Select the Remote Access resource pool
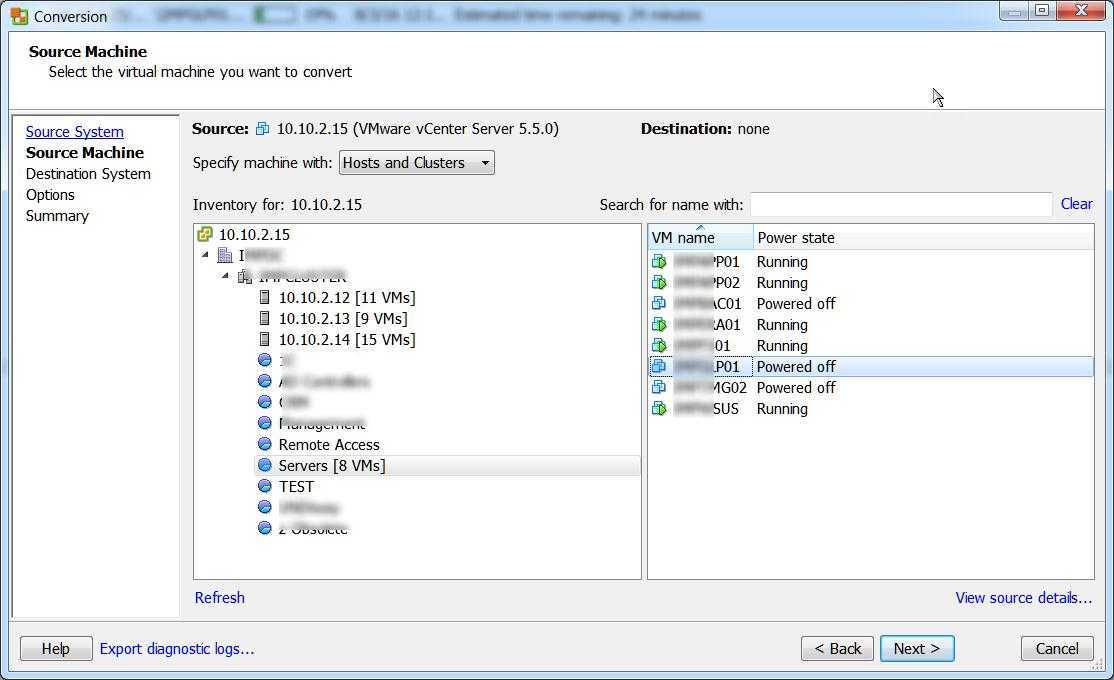This screenshot has height=680, width=1114. (x=329, y=444)
